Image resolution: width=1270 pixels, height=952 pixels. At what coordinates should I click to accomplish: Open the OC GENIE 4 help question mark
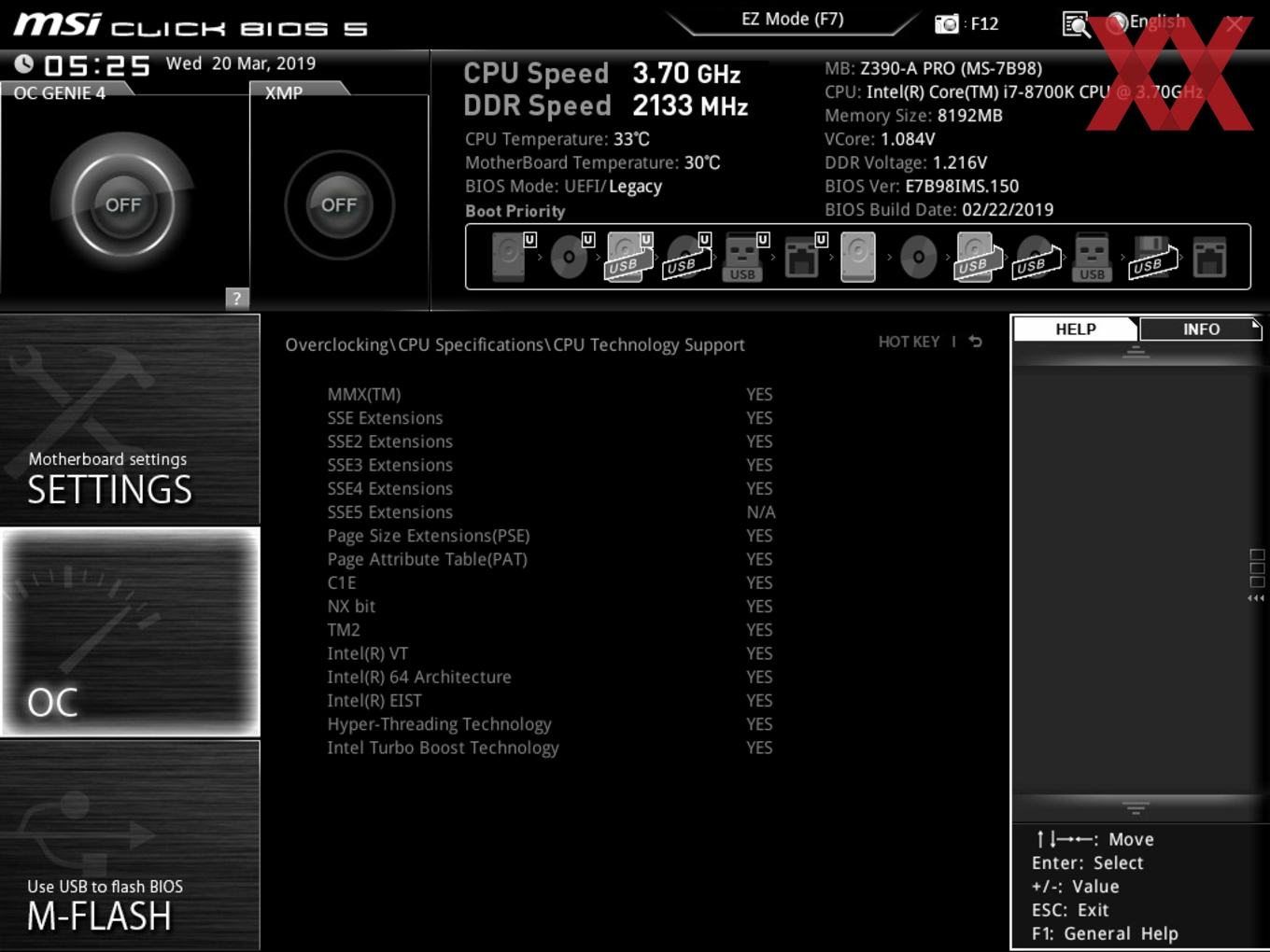[x=237, y=298]
